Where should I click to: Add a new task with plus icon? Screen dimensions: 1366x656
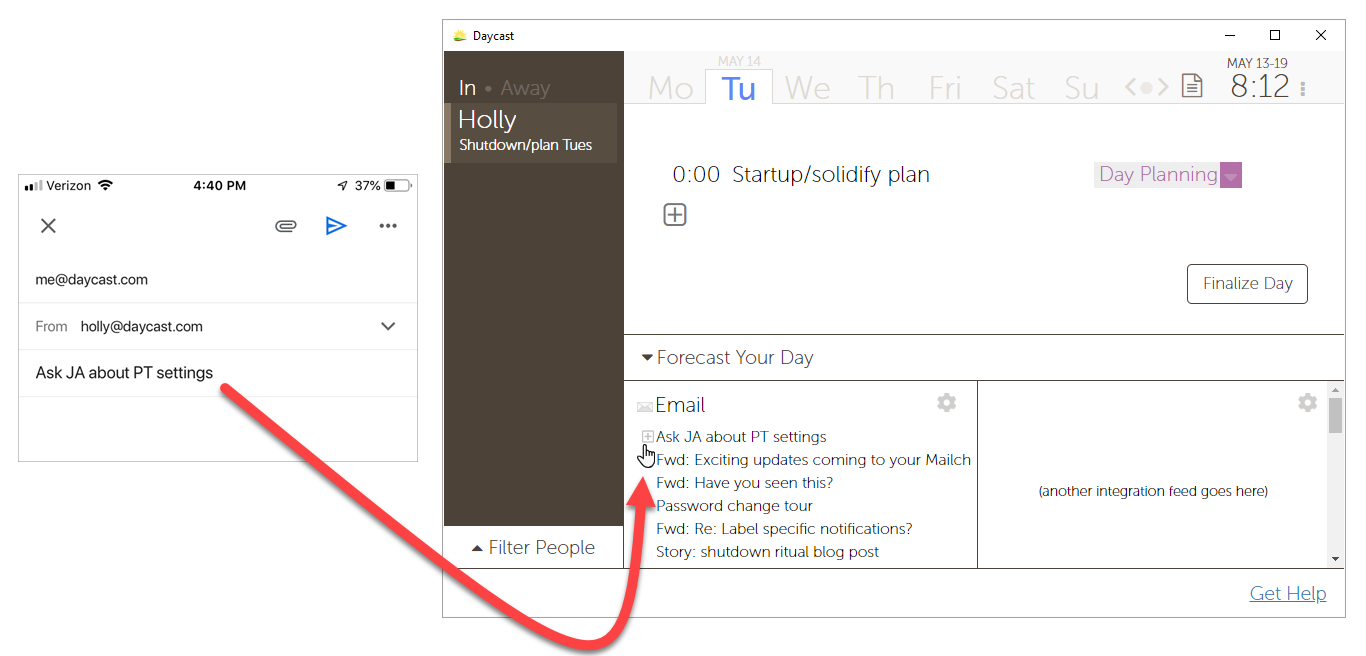(675, 214)
